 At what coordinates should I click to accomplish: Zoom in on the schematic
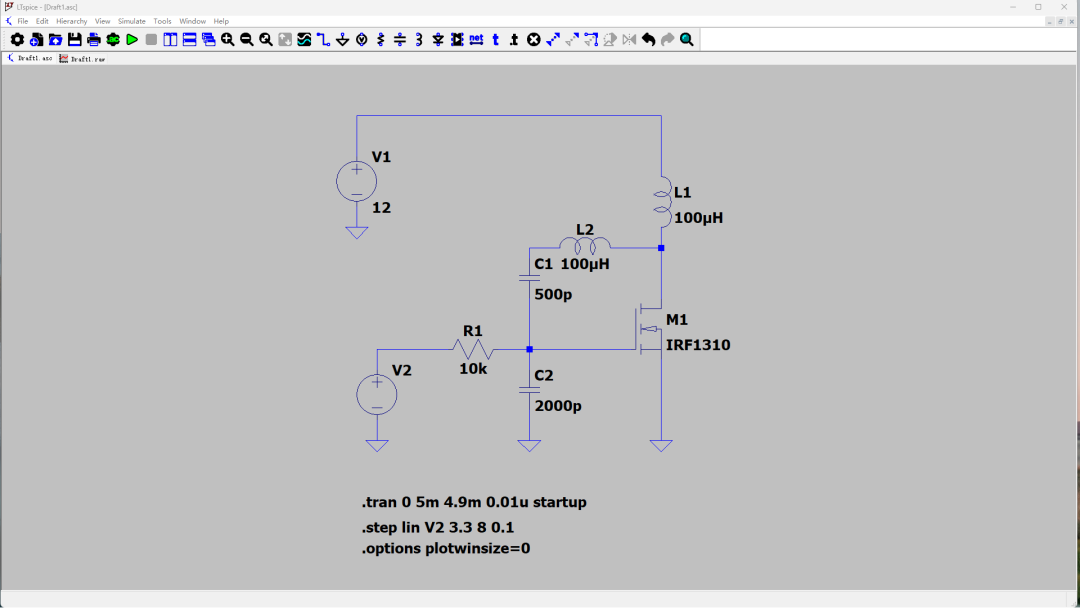(x=227, y=40)
